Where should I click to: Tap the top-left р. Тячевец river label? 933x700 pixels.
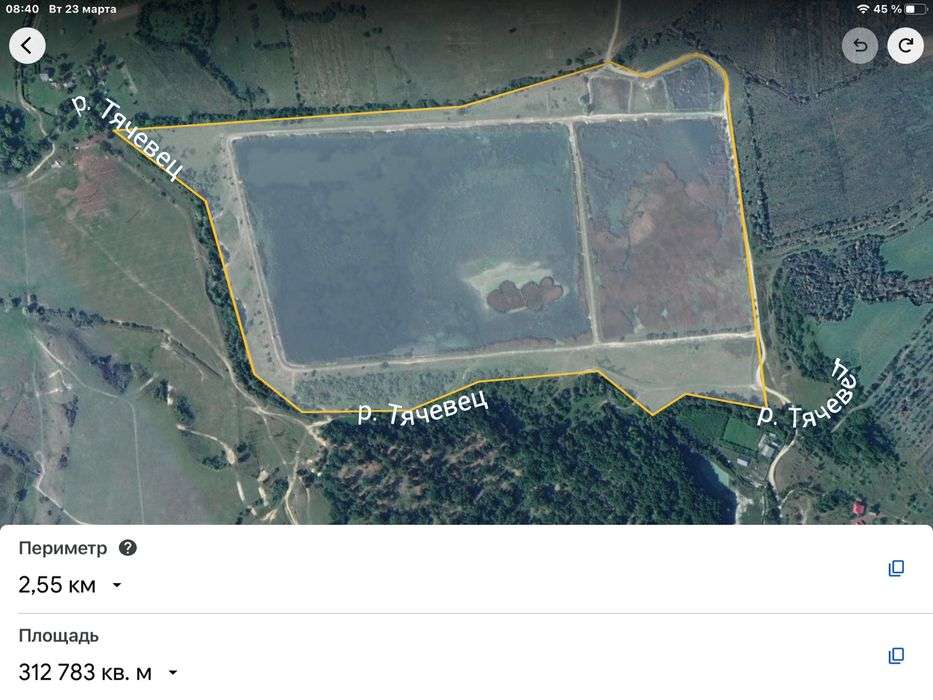click(x=128, y=137)
